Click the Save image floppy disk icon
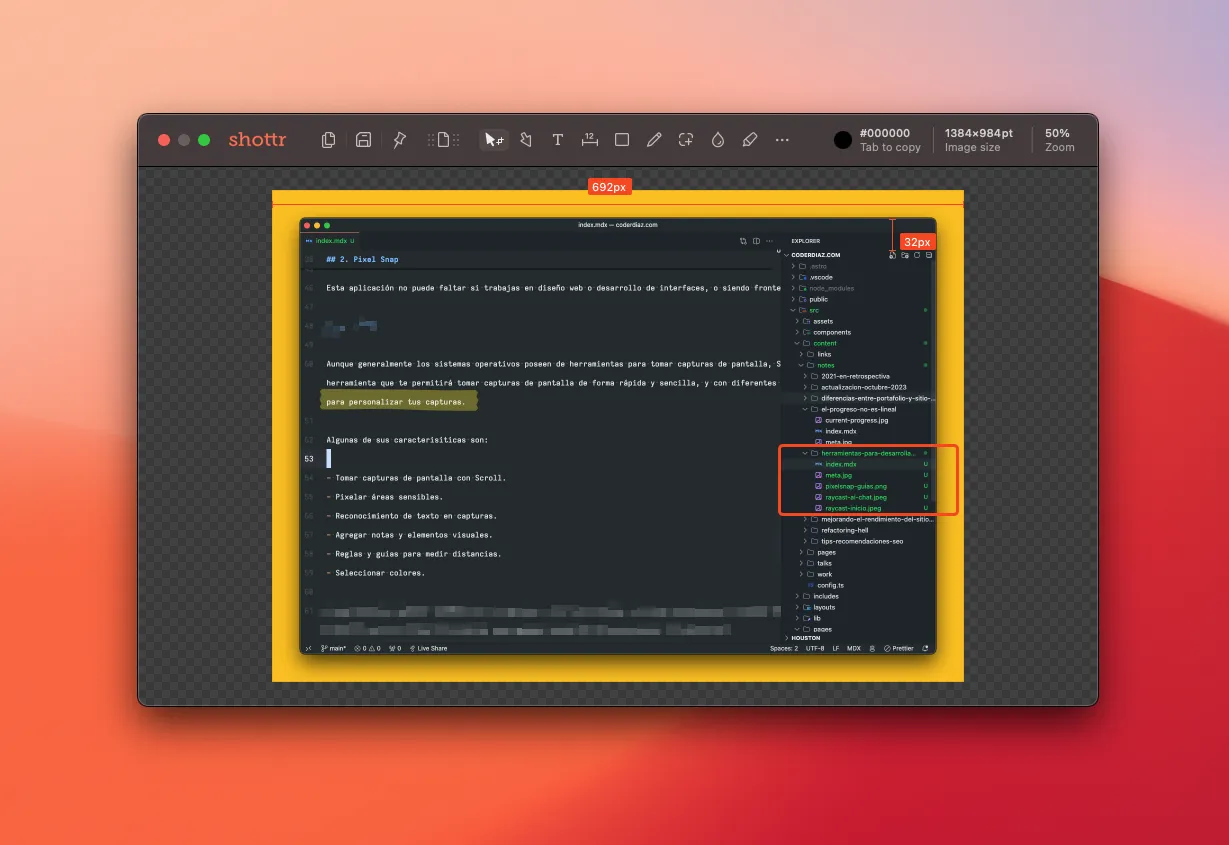 364,140
